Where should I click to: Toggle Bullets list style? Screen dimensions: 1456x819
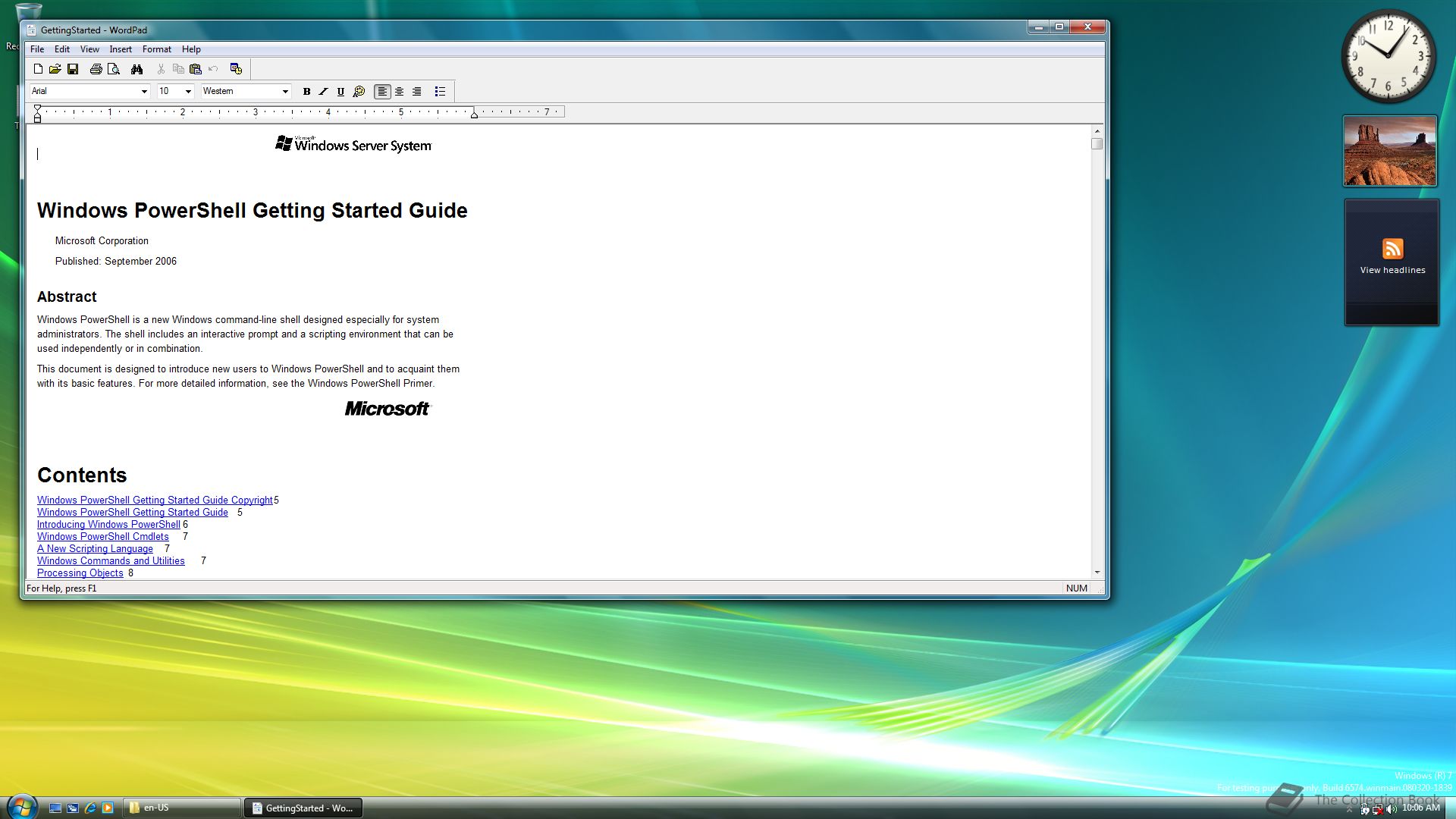coord(440,92)
